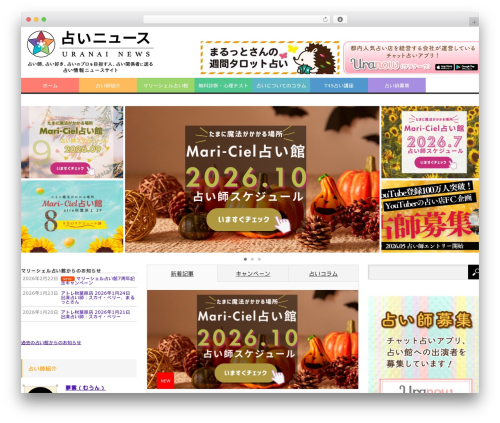This screenshot has width=500, height=423.
Task: Click the browser reload icon
Action: pos(325,20)
